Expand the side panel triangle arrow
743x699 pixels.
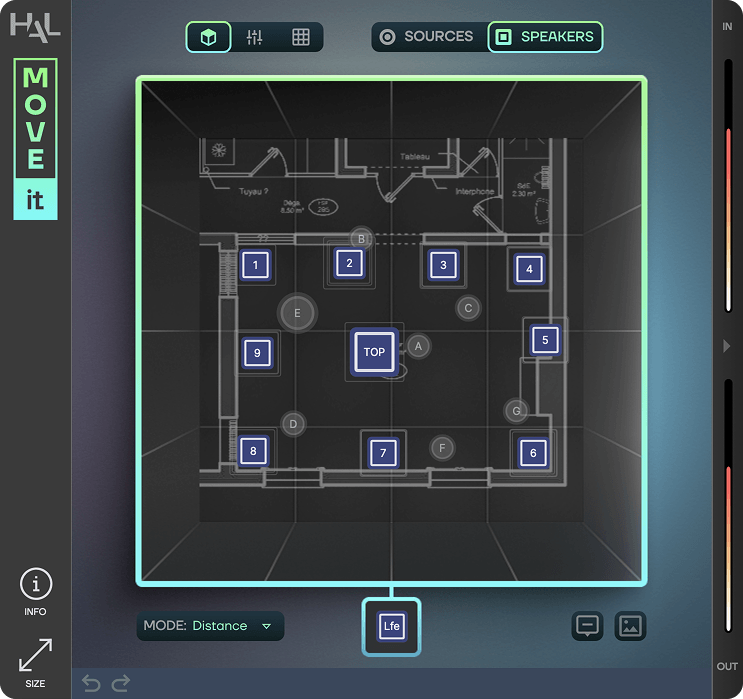click(x=727, y=346)
